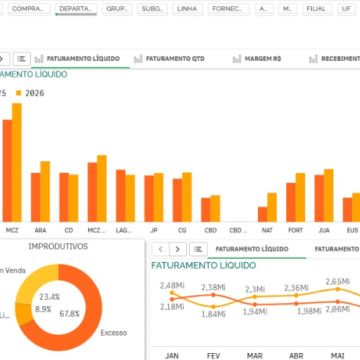
Task: Click the MAR month axis label
Action: click(x=255, y=356)
